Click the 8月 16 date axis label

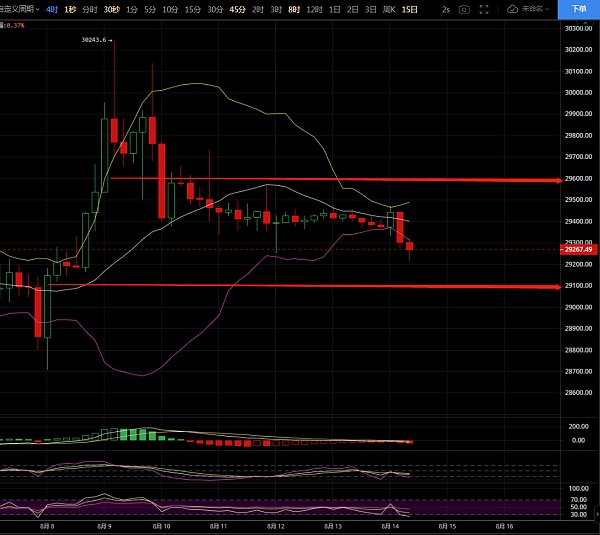(504, 526)
